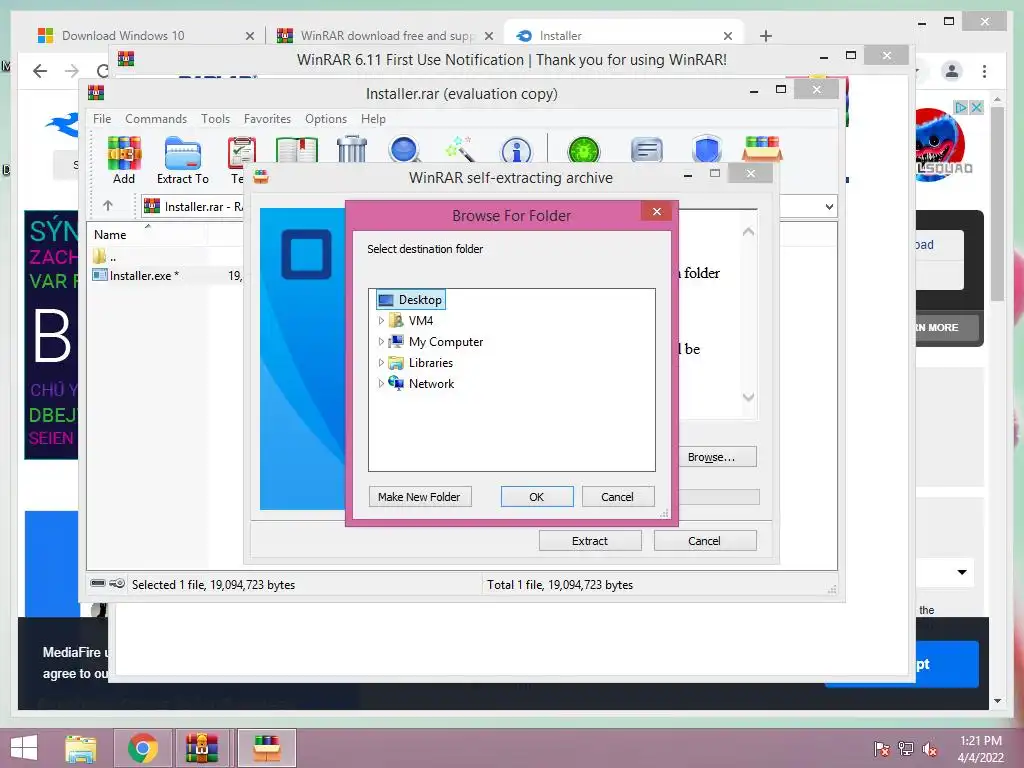The image size is (1024, 768).
Task: Open Windows Start button
Action: click(x=24, y=748)
